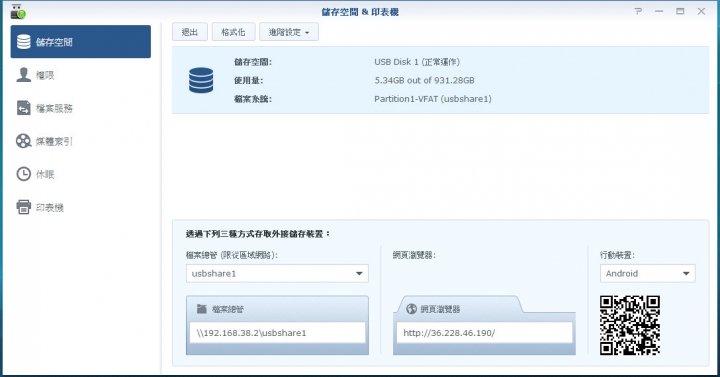Maximize the window
This screenshot has height=377, width=720.
680,11
